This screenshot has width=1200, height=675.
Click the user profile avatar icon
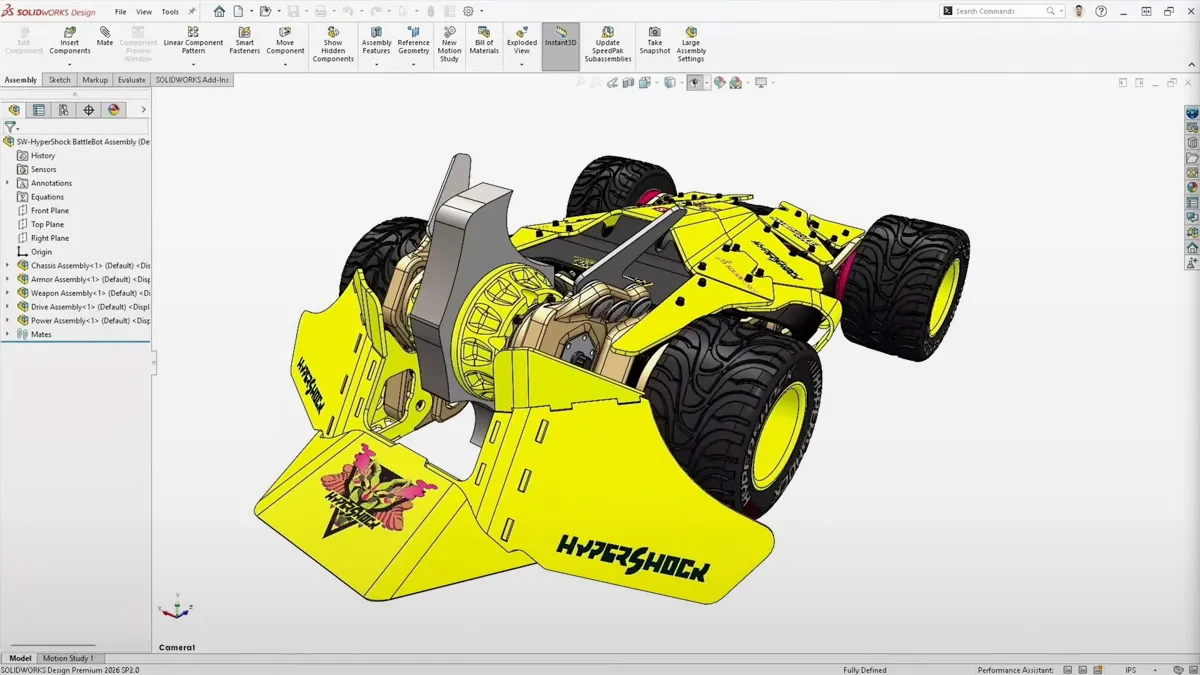(1079, 11)
